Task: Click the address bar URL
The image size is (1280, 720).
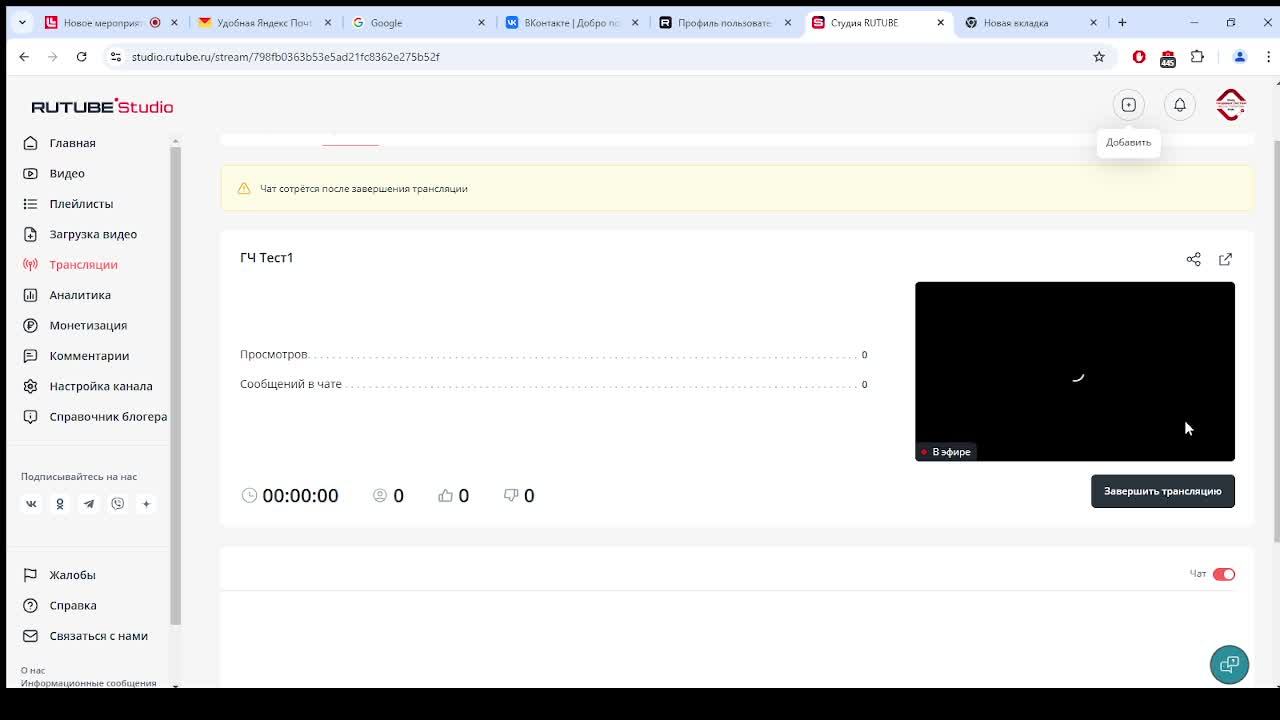Action: (x=286, y=57)
